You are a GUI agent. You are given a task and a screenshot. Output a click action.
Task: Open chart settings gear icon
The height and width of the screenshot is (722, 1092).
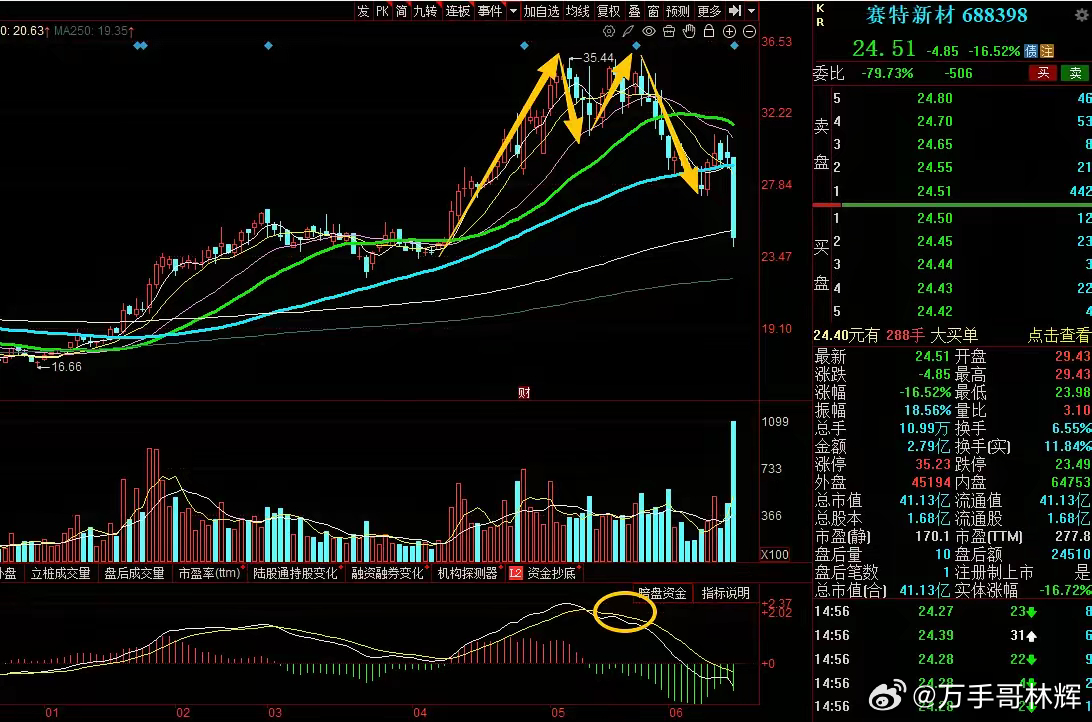609,31
